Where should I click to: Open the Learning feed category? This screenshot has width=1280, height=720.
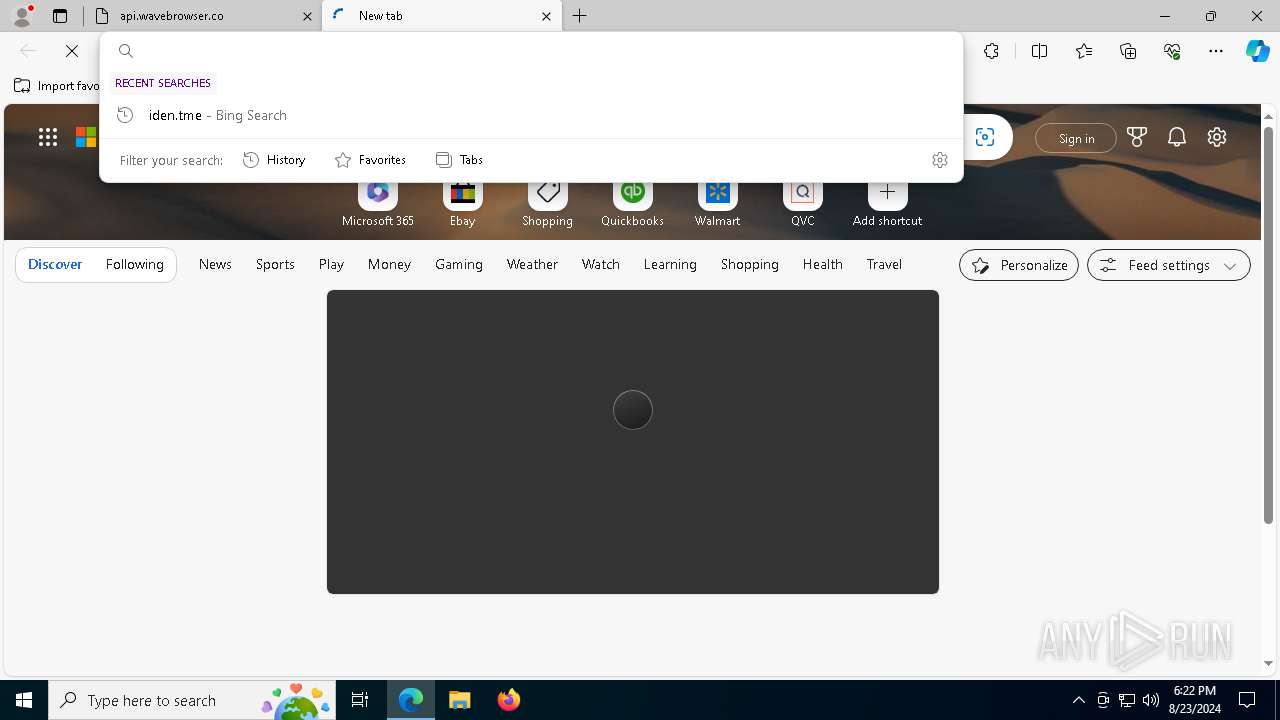pos(670,264)
